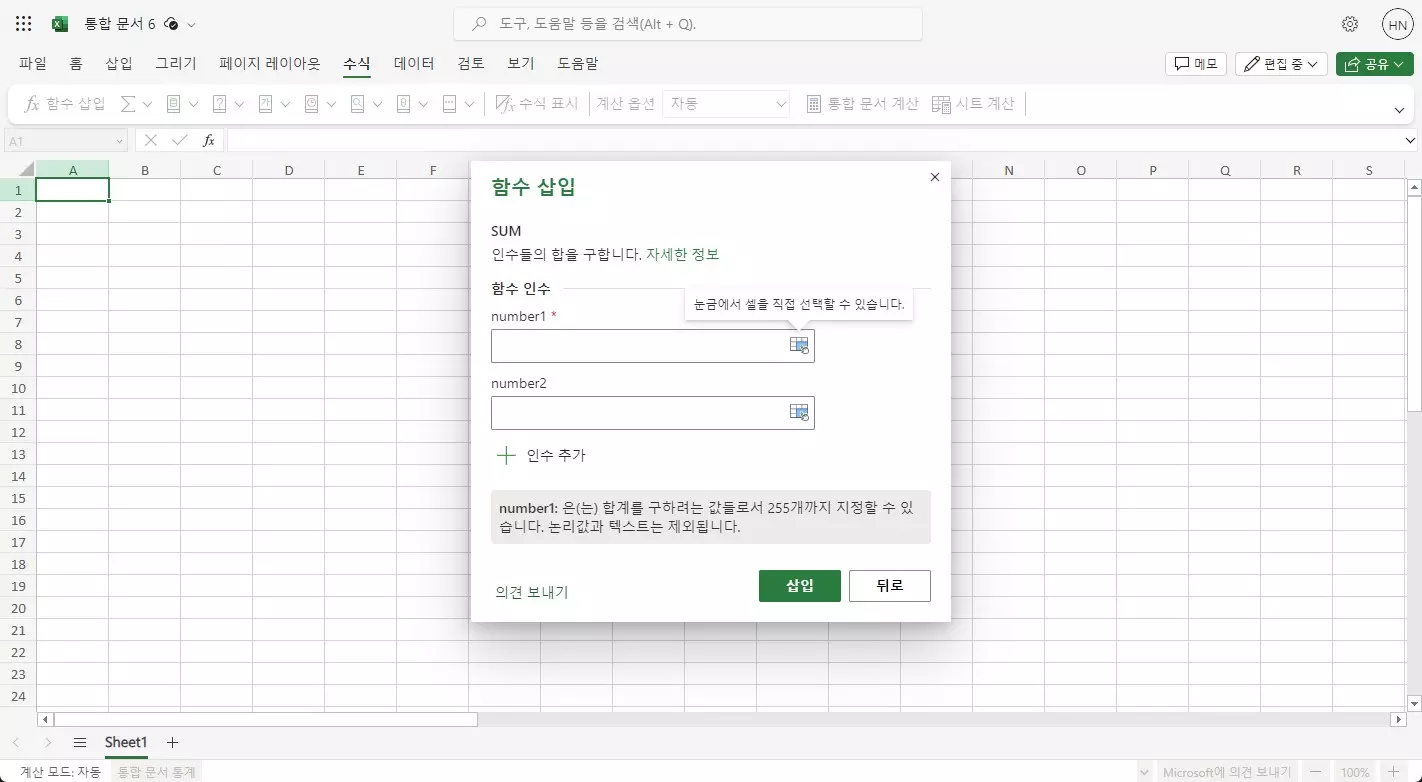Screen dimensions: 1422x782
Task: Click the formula bar cancel X icon
Action: point(152,141)
